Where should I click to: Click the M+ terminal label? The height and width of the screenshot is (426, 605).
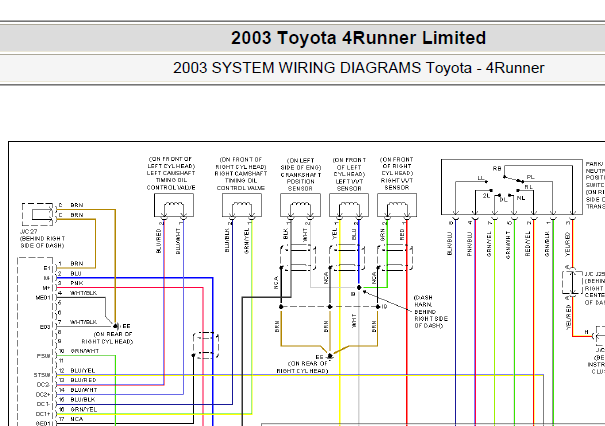46,288
